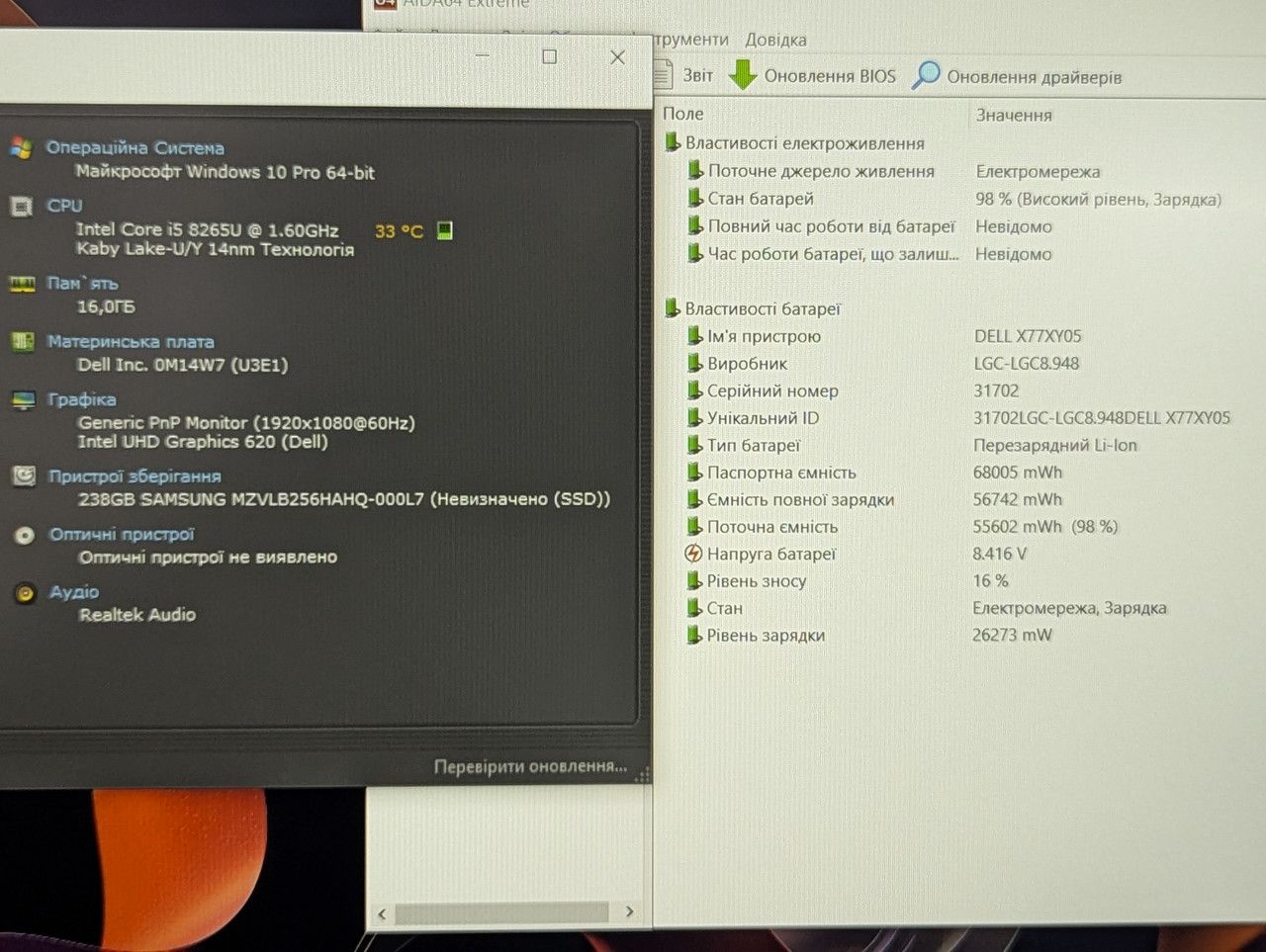Open the BIOS update green arrow icon
Screen dimensions: 1266x952
click(742, 75)
